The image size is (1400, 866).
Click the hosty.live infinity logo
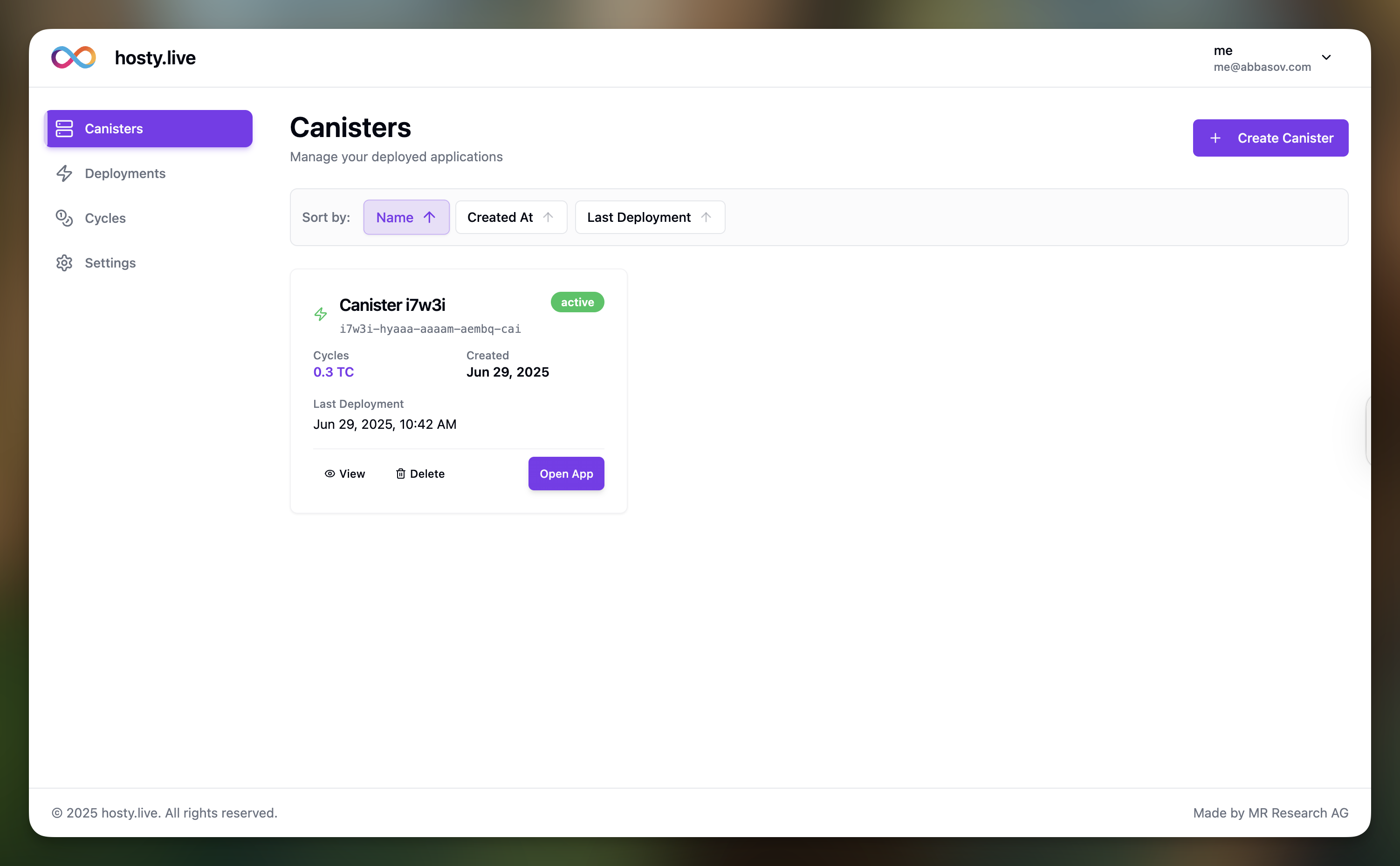pos(73,57)
